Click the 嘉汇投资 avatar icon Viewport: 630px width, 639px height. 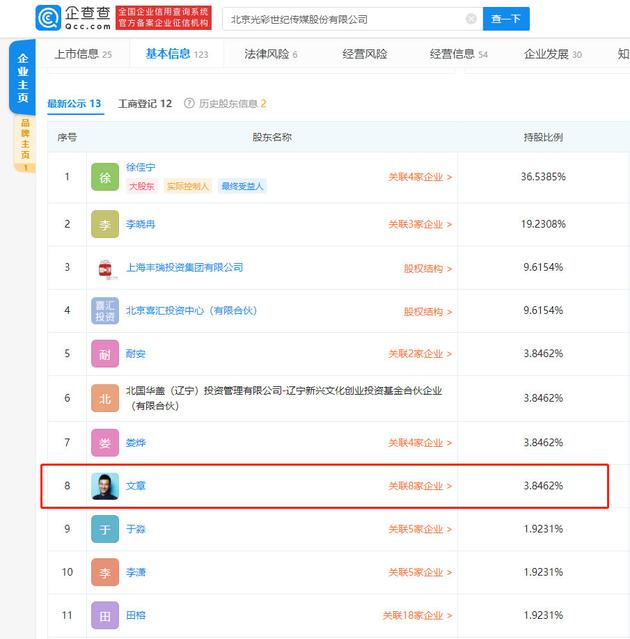105,311
